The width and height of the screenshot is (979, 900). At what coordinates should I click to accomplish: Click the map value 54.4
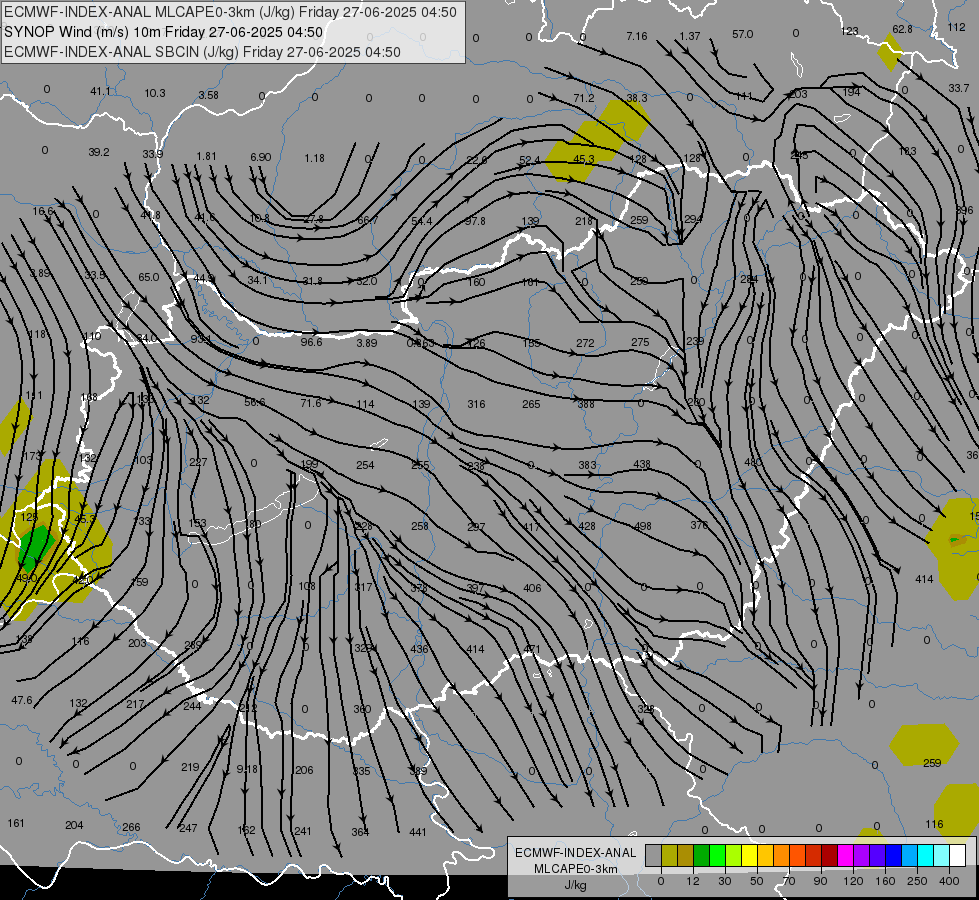422,221
